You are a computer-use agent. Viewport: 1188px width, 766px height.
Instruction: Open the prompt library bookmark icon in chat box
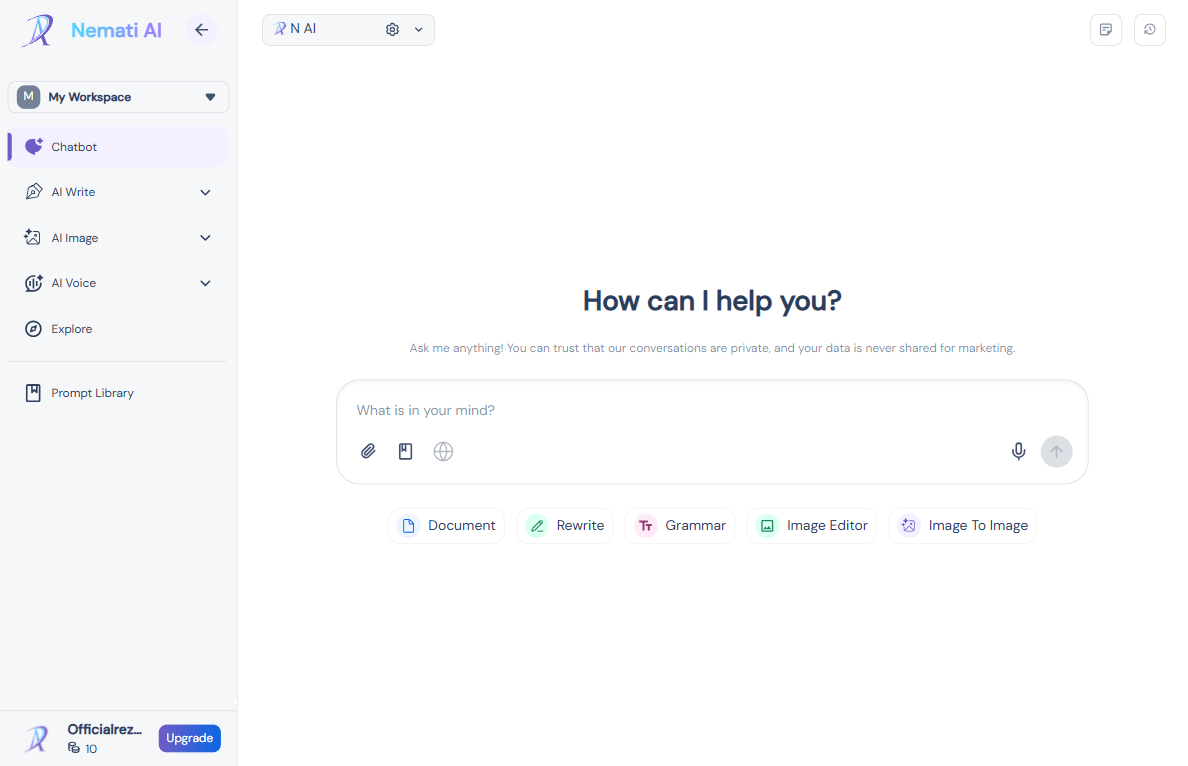pyautogui.click(x=405, y=451)
